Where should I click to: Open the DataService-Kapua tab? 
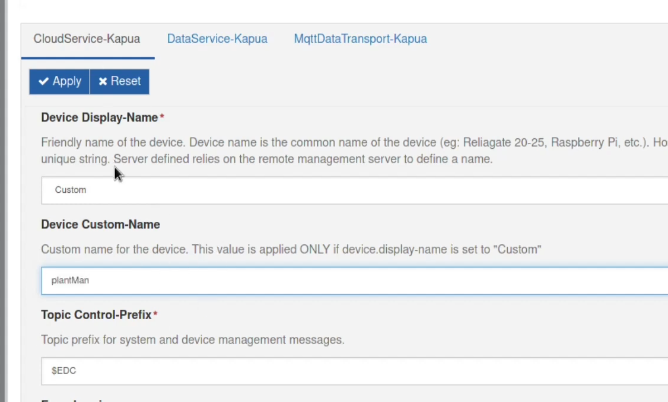pyautogui.click(x=217, y=39)
